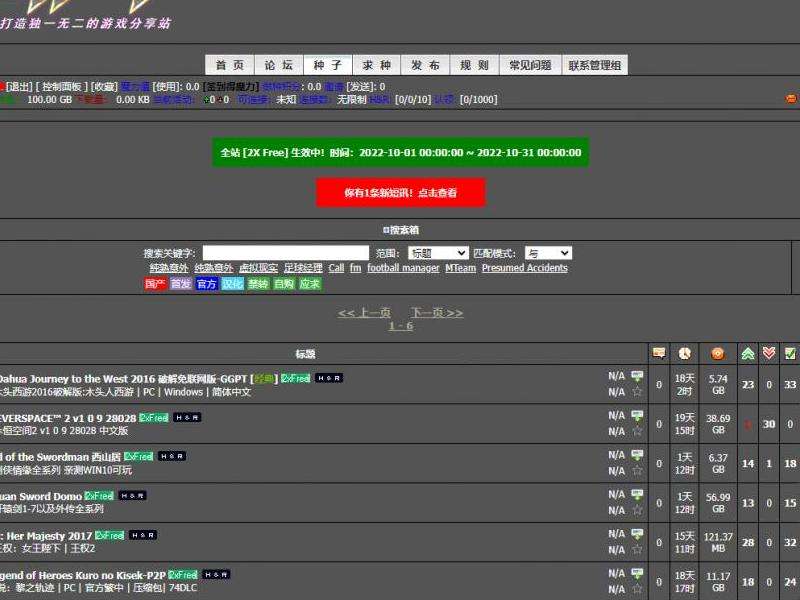
Task: Star the Her Majesty 2017 torrent
Action: (x=637, y=550)
